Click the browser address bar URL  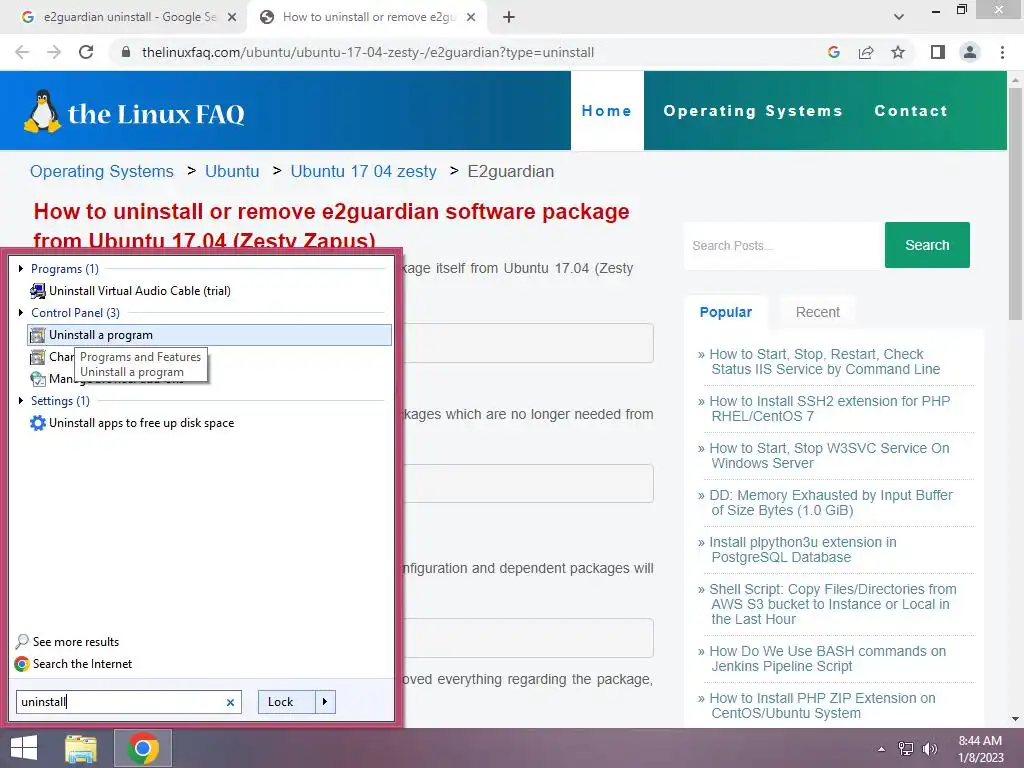tap(368, 52)
